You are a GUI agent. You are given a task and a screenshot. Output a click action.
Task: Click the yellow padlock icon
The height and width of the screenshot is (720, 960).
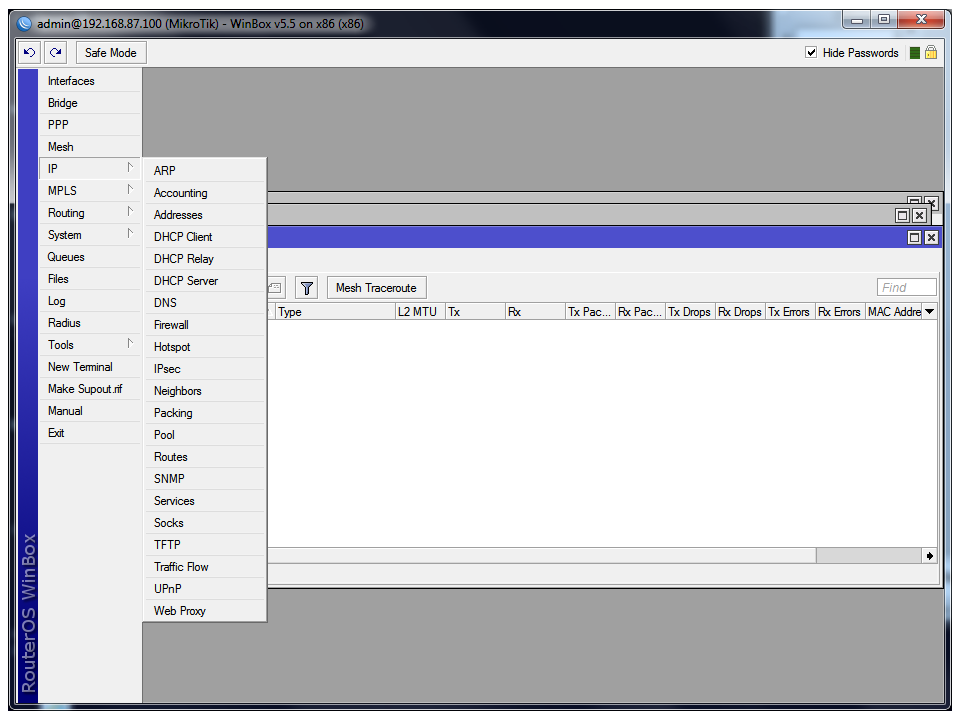(931, 53)
